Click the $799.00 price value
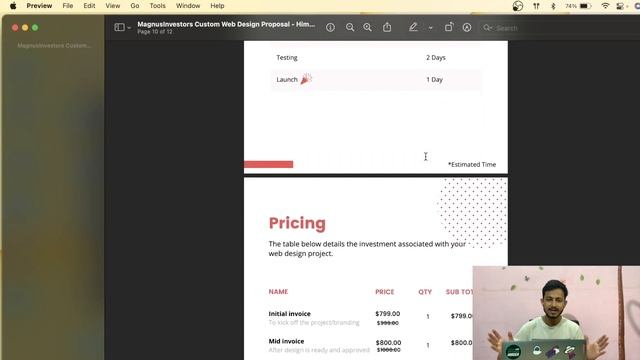This screenshot has height=360, width=640. point(387,313)
